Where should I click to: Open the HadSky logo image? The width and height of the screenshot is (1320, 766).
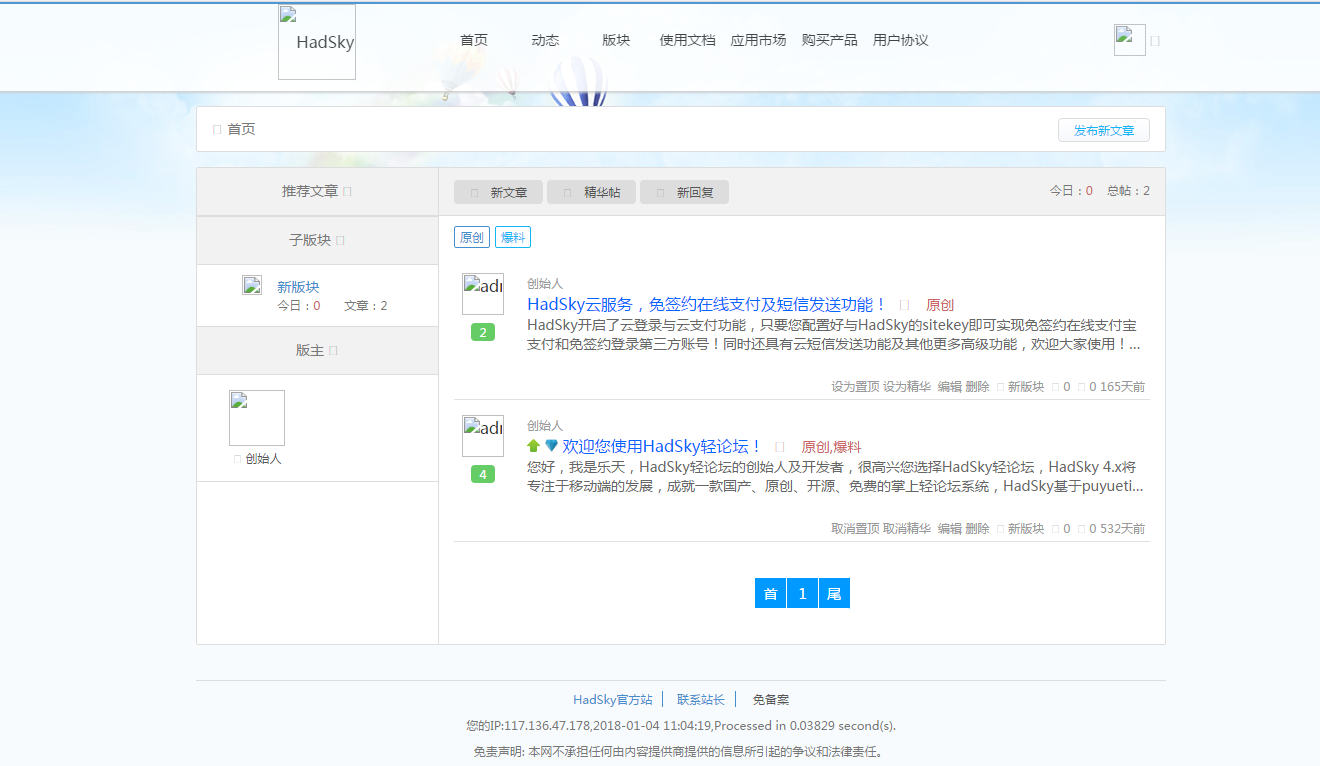[x=317, y=42]
